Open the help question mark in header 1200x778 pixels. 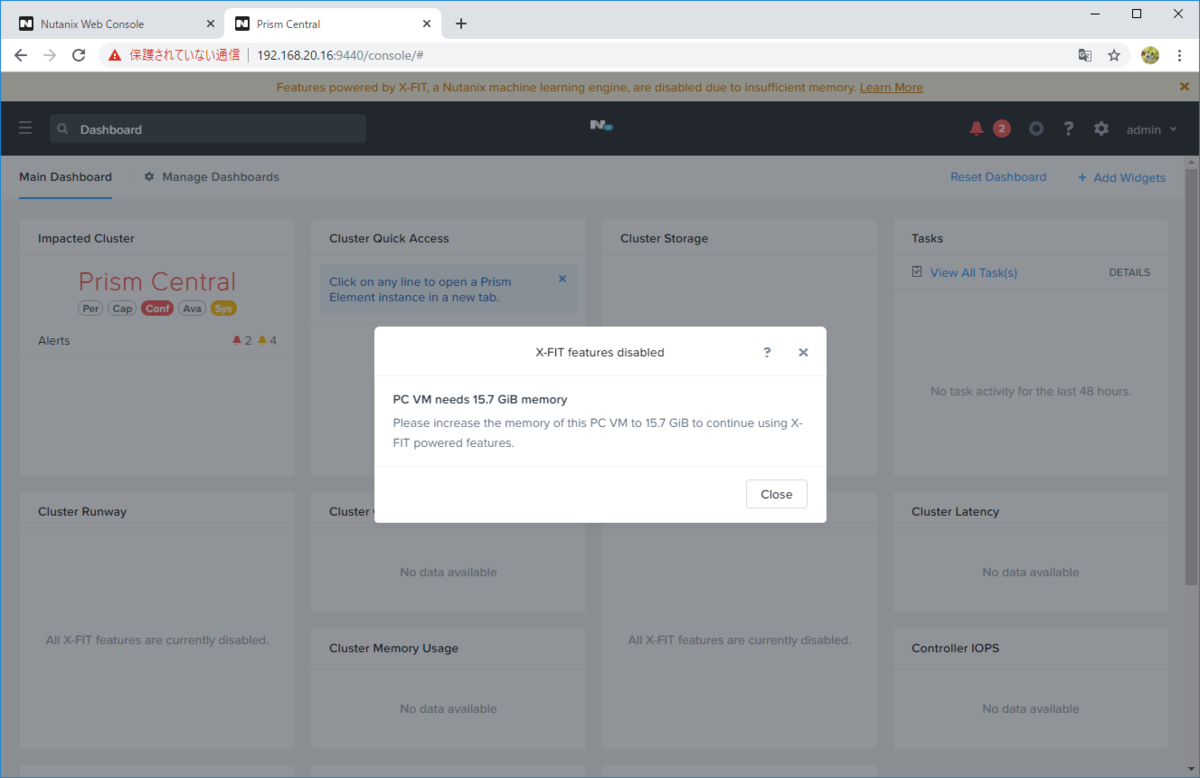pyautogui.click(x=1069, y=128)
